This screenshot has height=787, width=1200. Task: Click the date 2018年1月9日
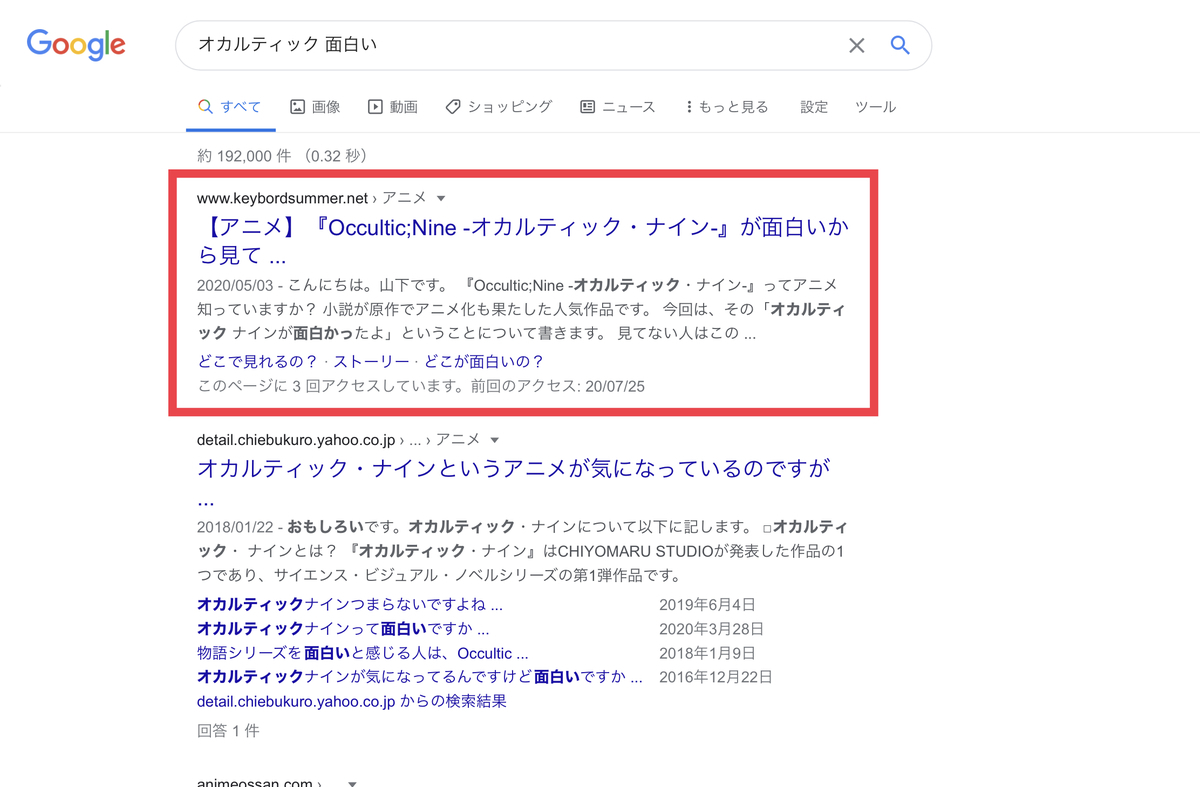(707, 654)
